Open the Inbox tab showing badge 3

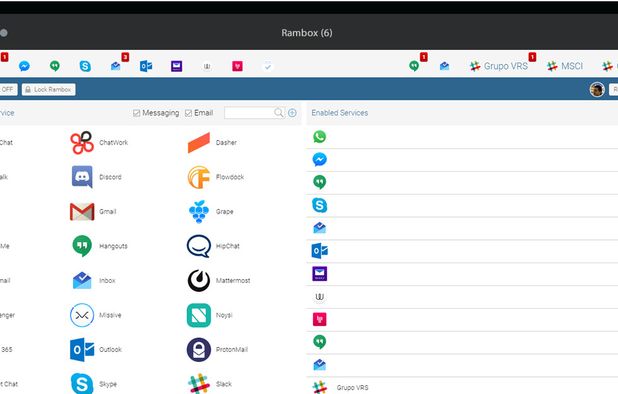(115, 66)
